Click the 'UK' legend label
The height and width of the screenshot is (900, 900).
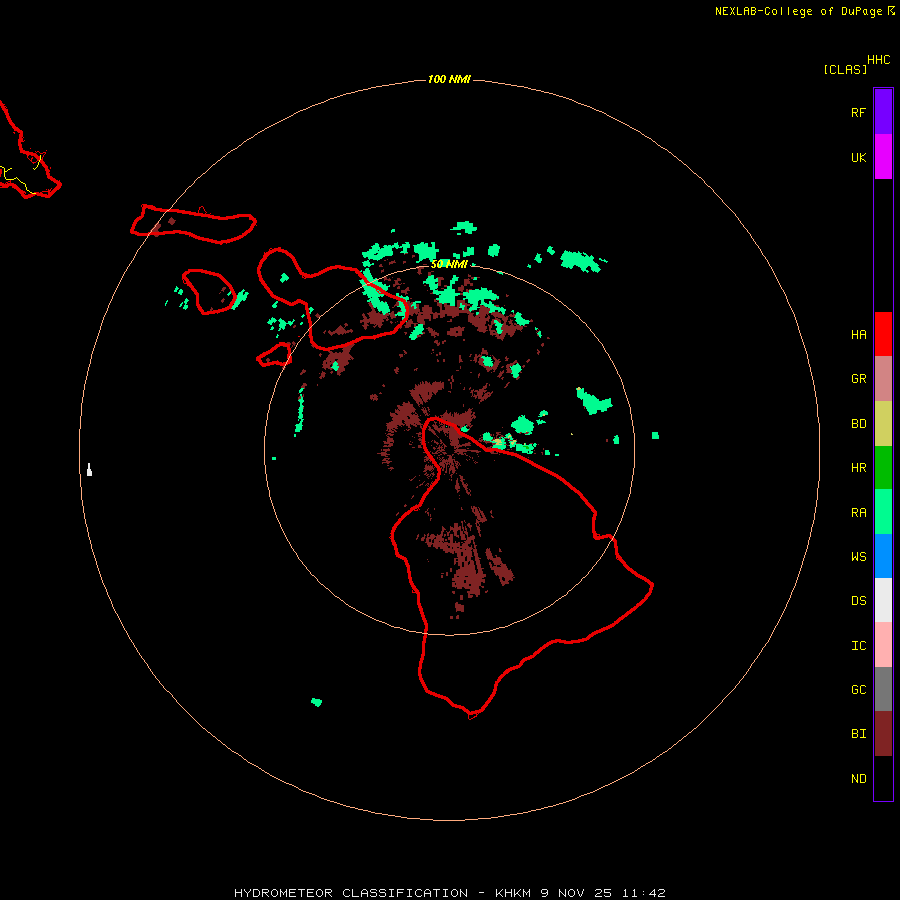point(858,158)
